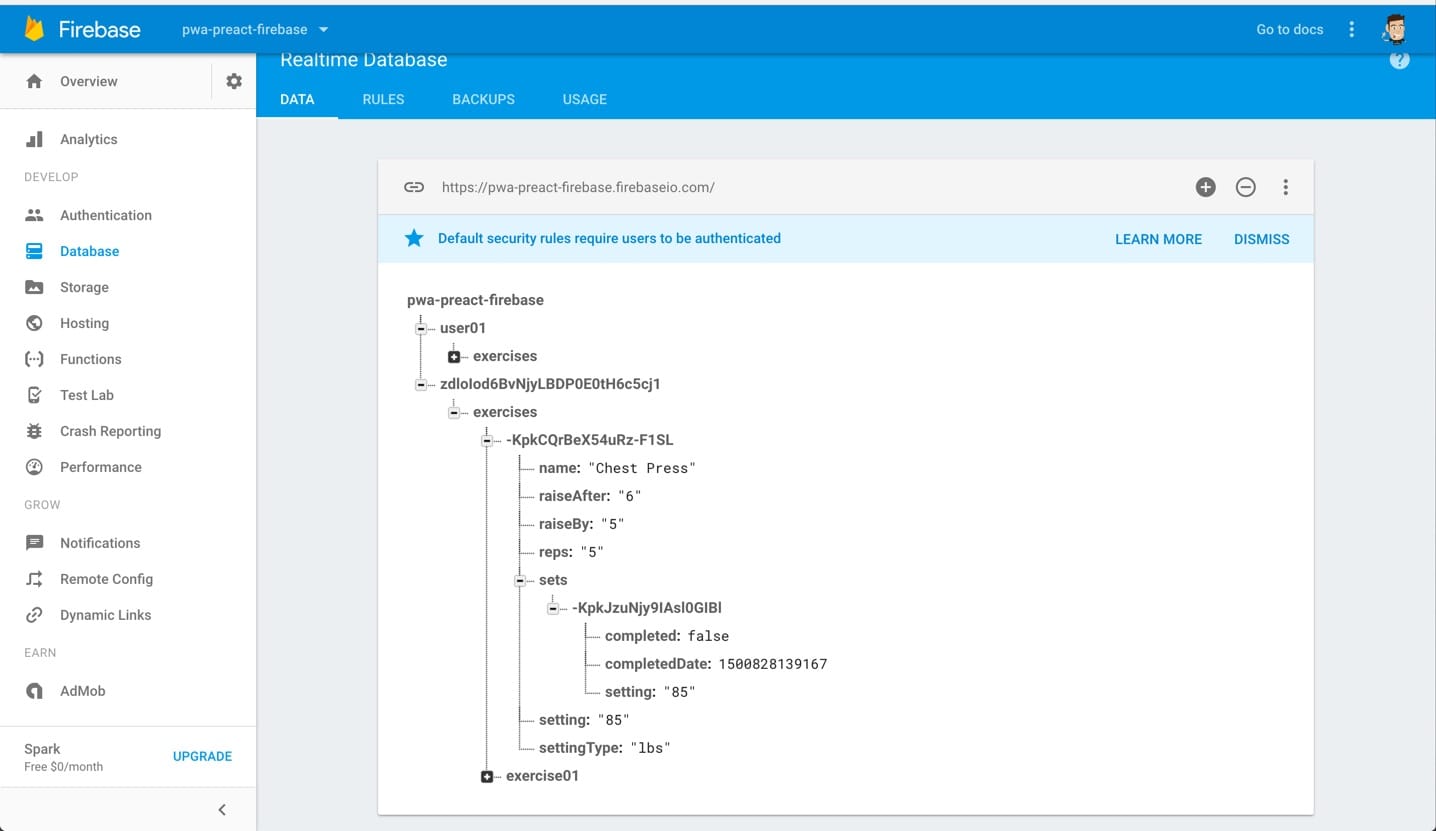1436x831 pixels.
Task: Click the Notifications message icon
Action: pos(34,543)
